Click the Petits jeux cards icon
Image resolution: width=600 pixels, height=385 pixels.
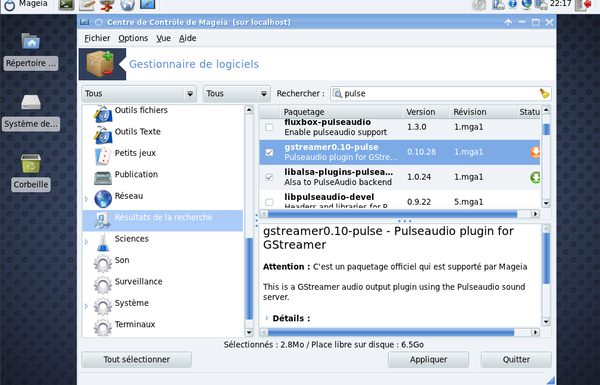coord(103,156)
